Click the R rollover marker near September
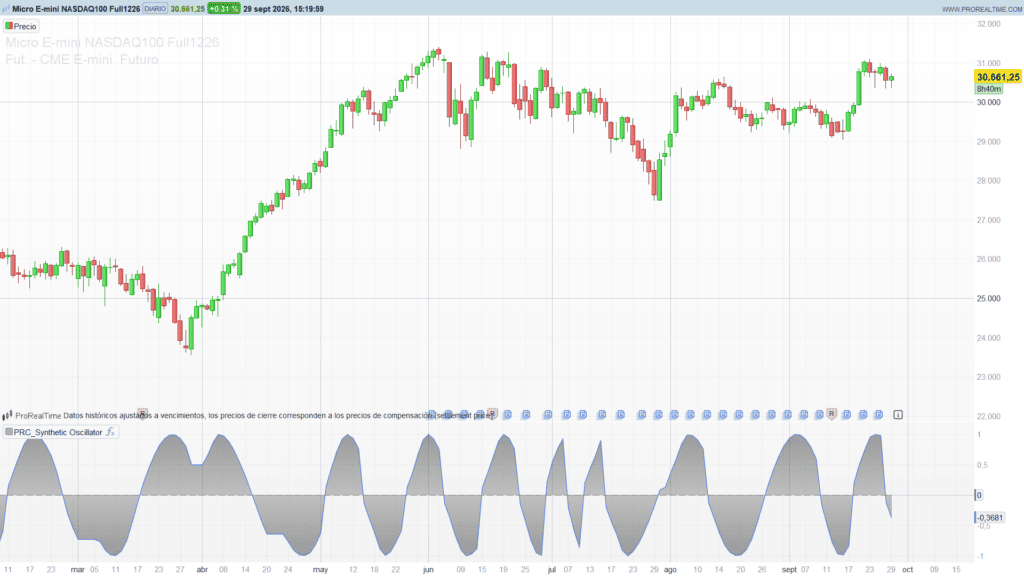 tap(831, 414)
